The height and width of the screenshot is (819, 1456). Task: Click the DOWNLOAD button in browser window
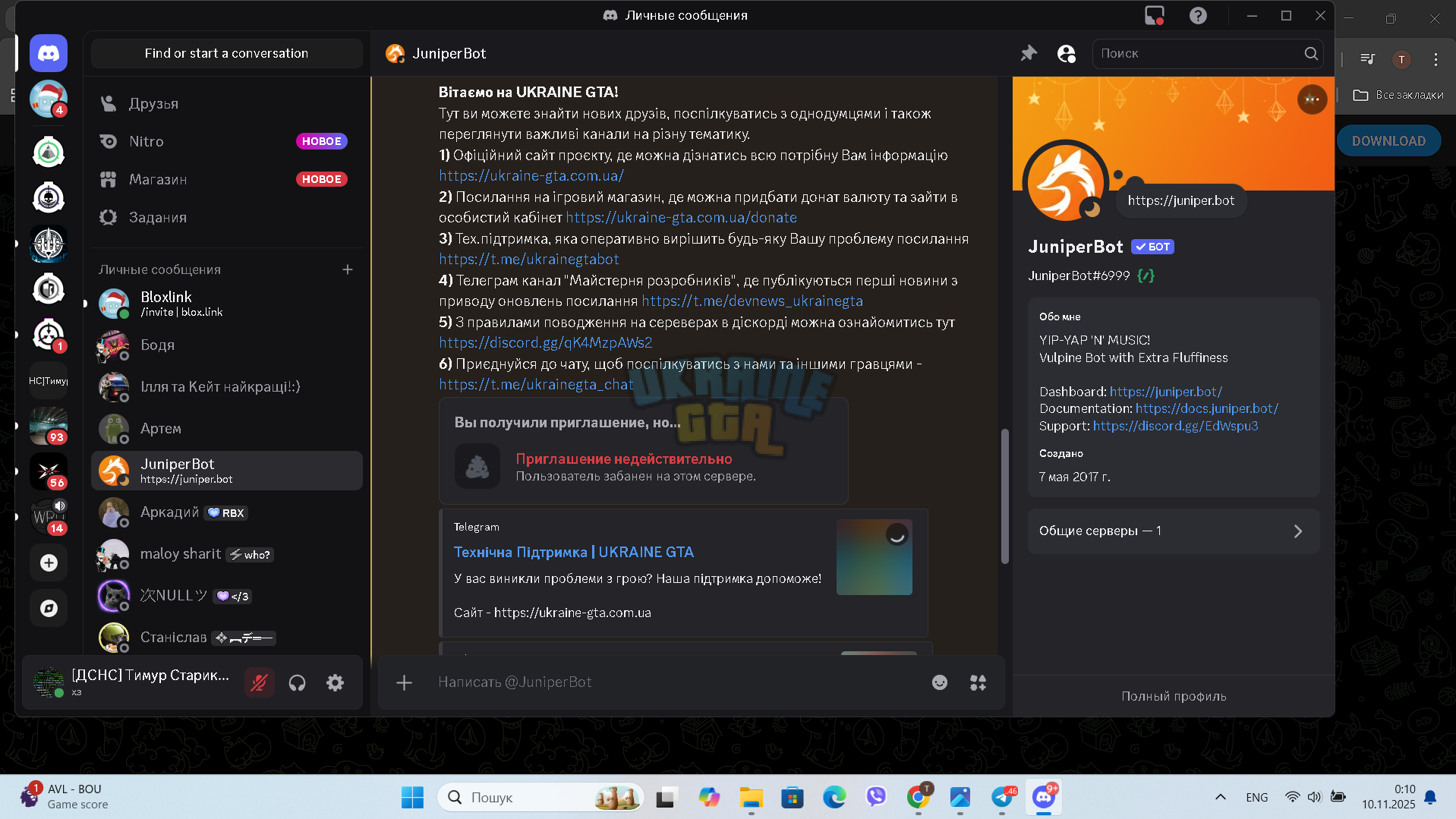pyautogui.click(x=1388, y=141)
